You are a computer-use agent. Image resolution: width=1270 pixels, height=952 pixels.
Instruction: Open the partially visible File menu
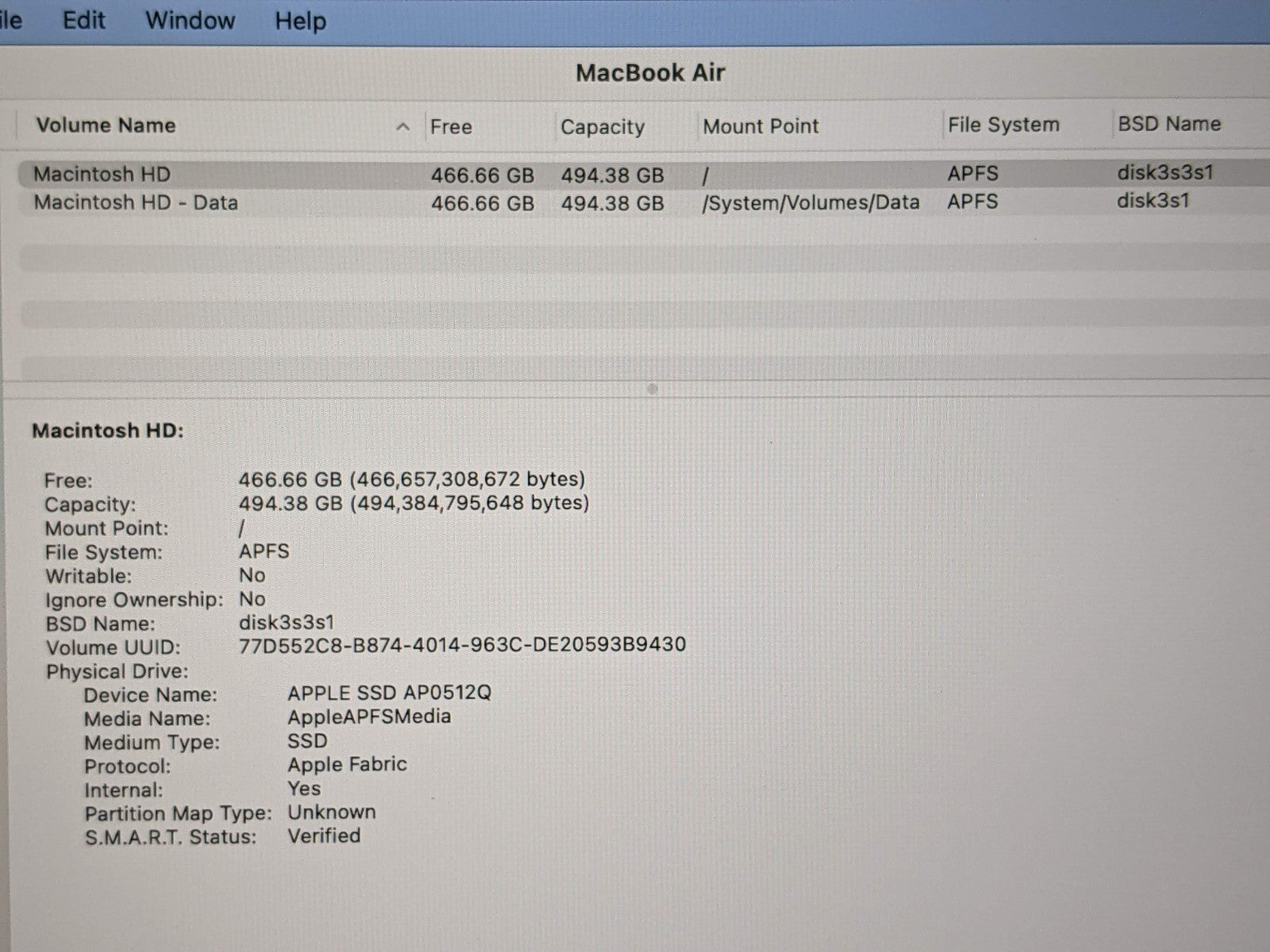coord(11,20)
